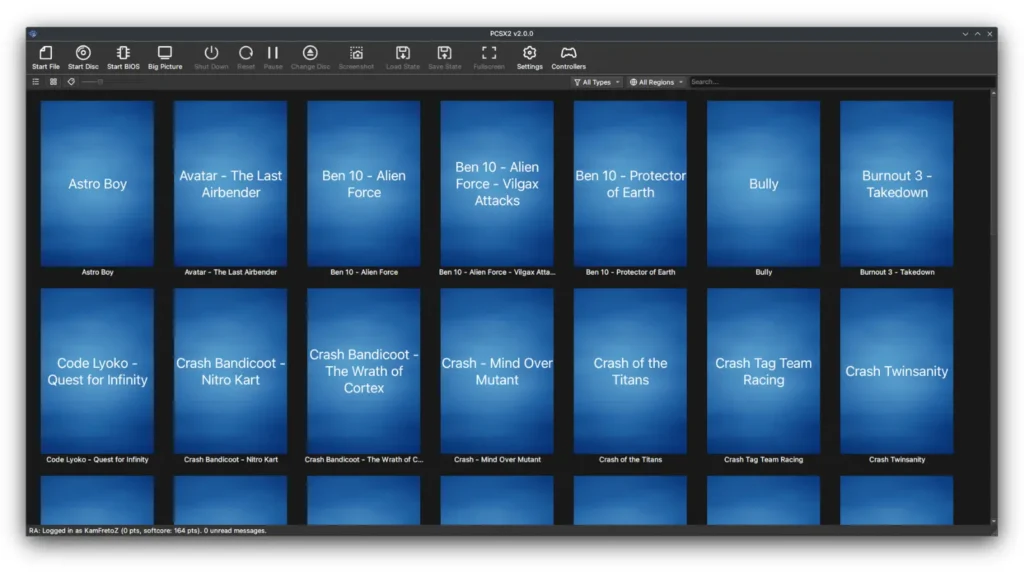Select Crash - Mind Over Mutant cover

[497, 371]
